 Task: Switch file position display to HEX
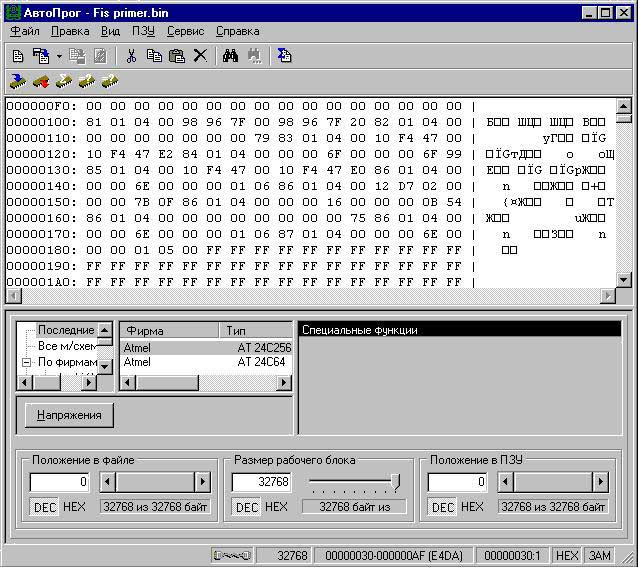tap(74, 507)
